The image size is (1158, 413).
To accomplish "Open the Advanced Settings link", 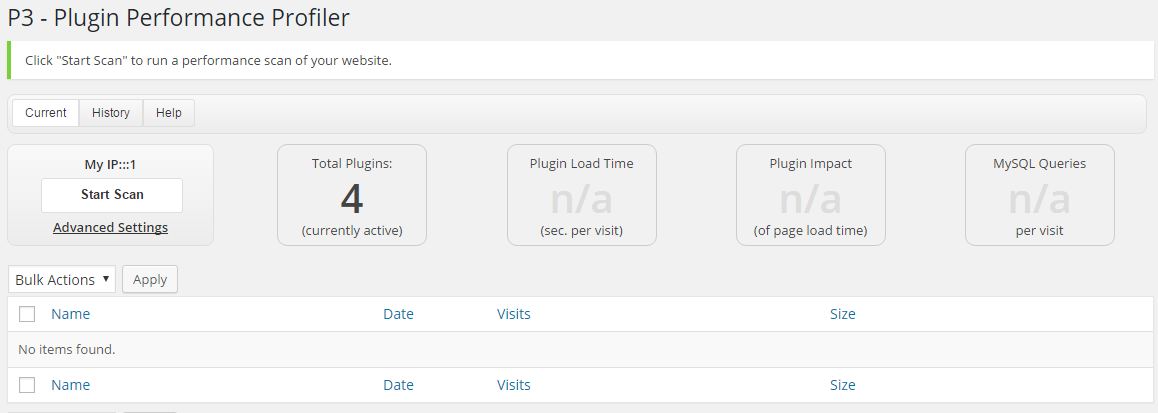I will click(111, 228).
